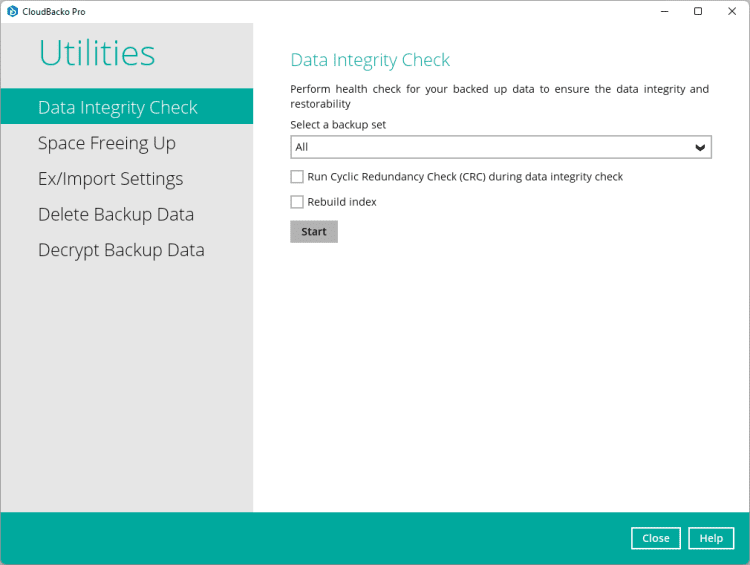Click the health check description text
The image size is (750, 565).
pos(499,96)
